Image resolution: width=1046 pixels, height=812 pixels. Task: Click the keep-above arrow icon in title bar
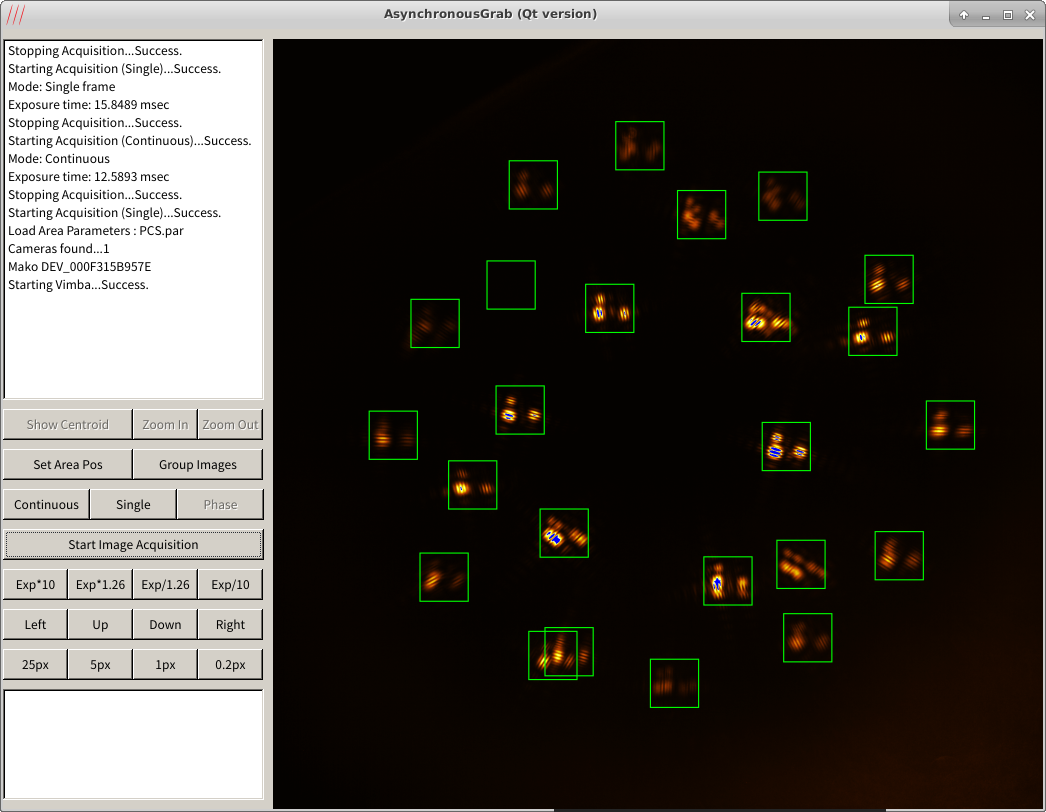[964, 15]
